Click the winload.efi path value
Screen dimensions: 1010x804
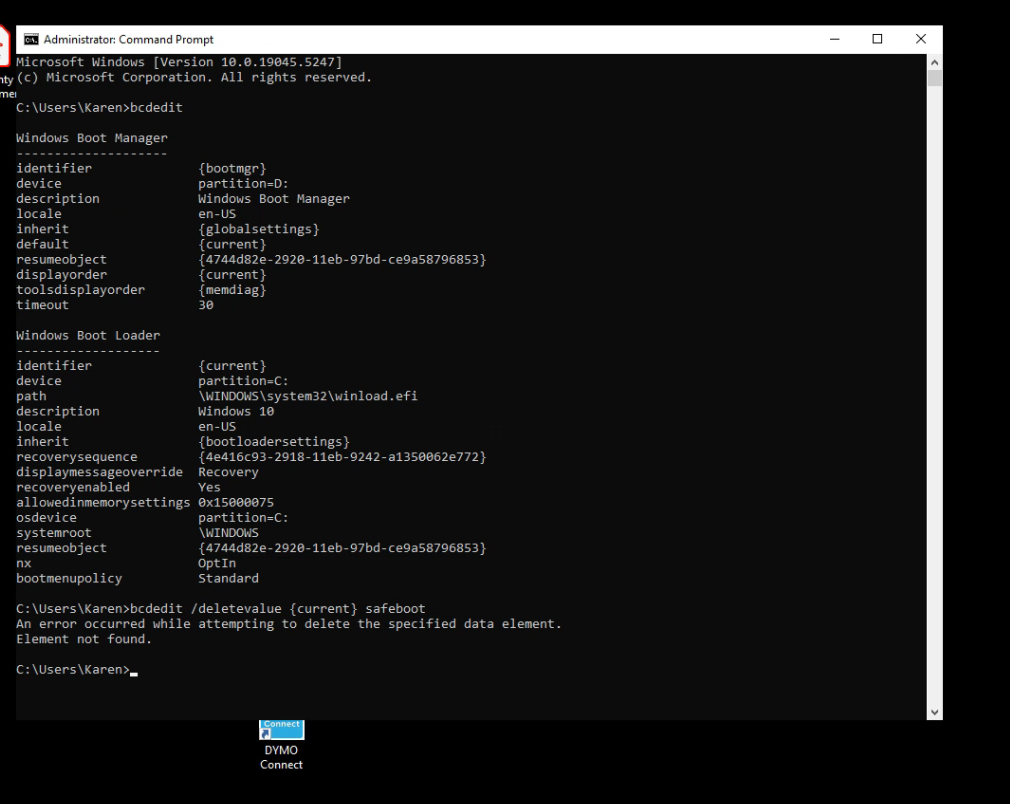[x=307, y=396]
